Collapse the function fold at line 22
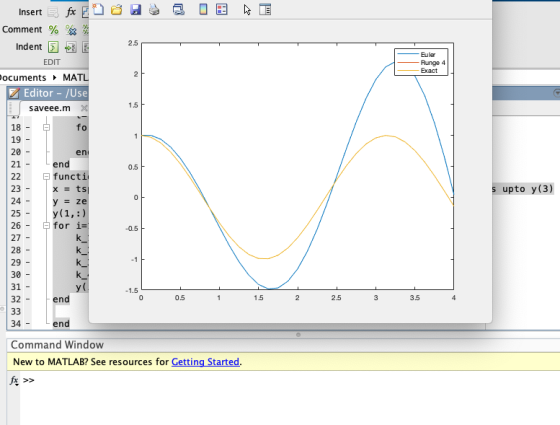 point(46,176)
